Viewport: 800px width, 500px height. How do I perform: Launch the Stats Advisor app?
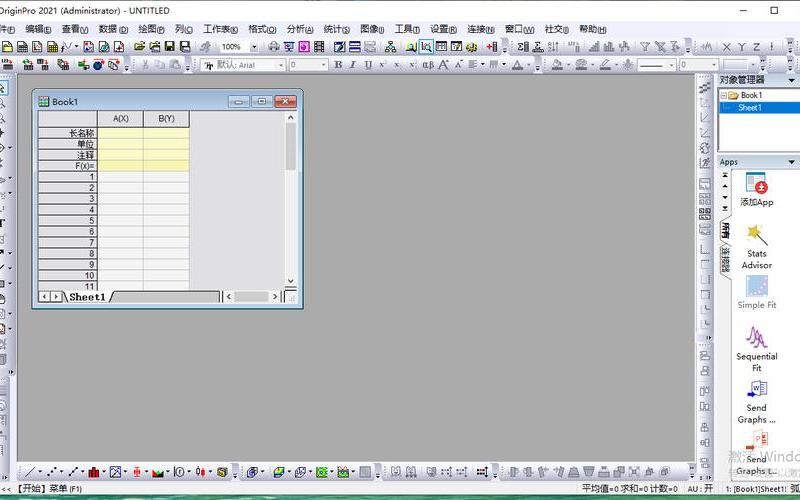tap(756, 247)
